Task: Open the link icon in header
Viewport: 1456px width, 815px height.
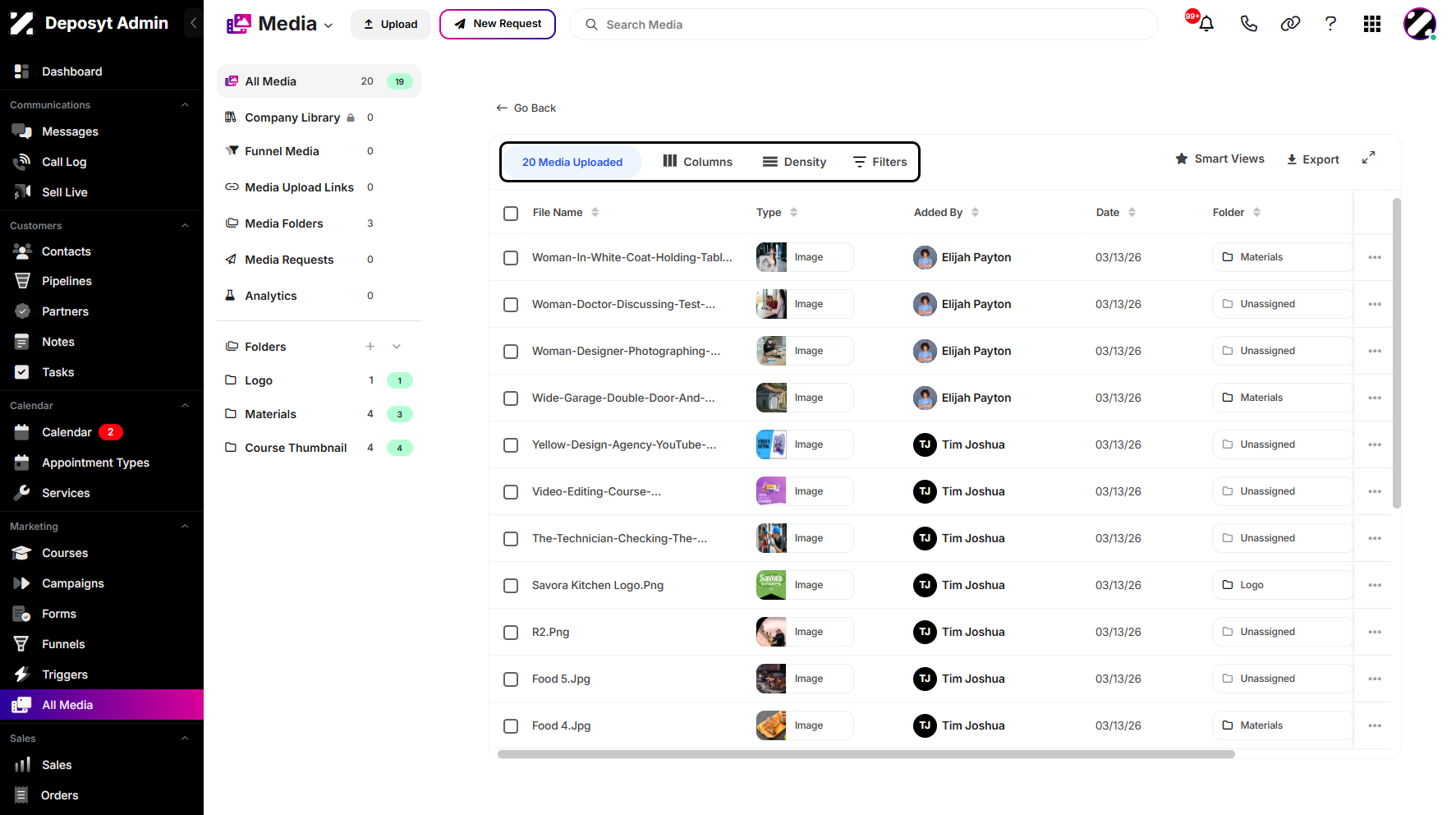Action: (1290, 24)
